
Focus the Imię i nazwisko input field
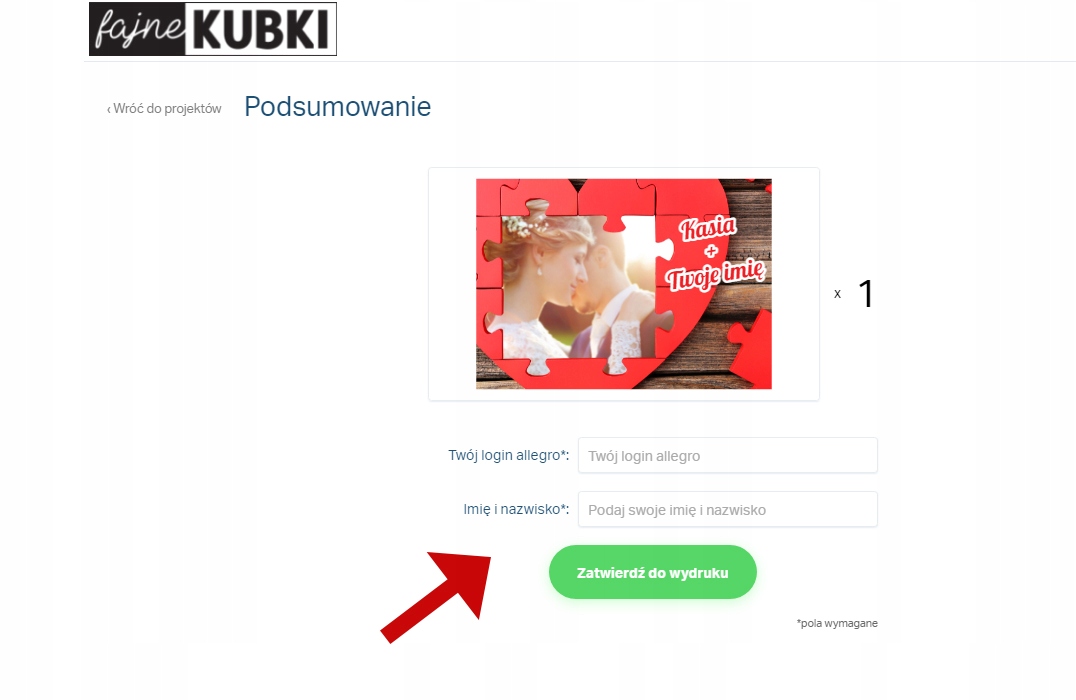[x=727, y=510]
